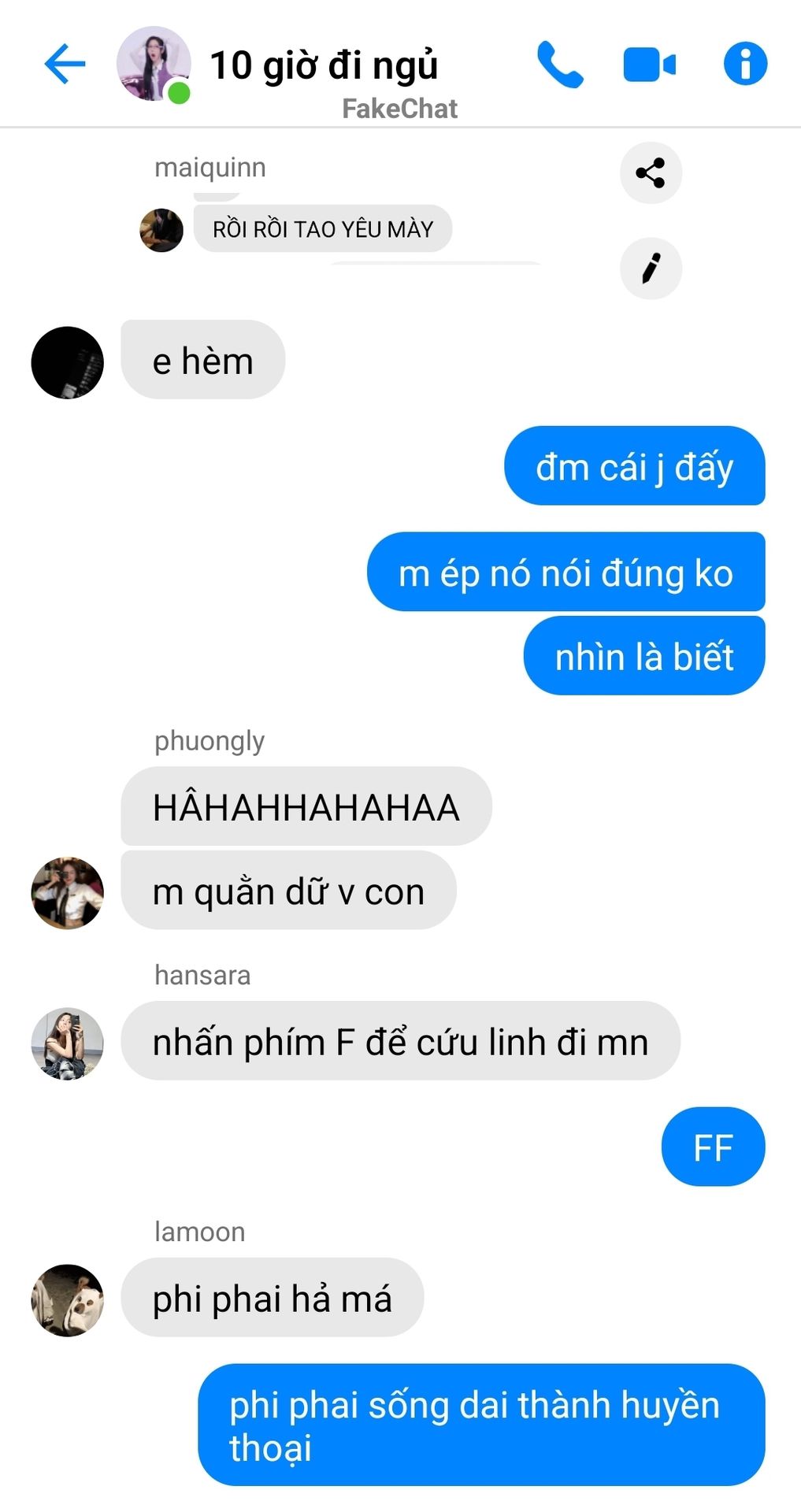
Task: Tap the black avatar next to 'e hèm'
Action: 67,362
